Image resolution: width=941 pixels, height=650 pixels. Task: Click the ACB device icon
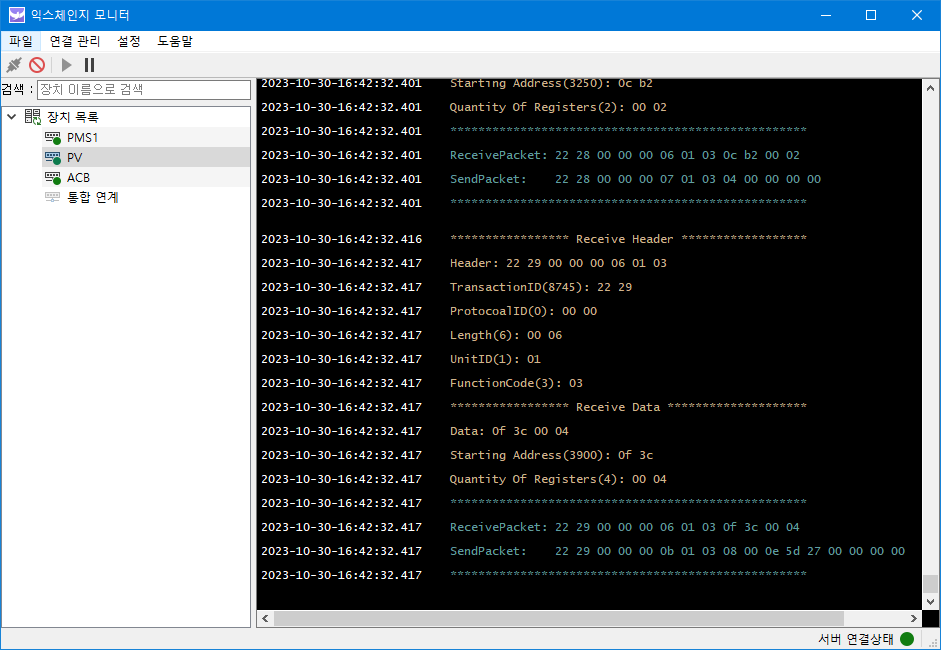(x=53, y=177)
